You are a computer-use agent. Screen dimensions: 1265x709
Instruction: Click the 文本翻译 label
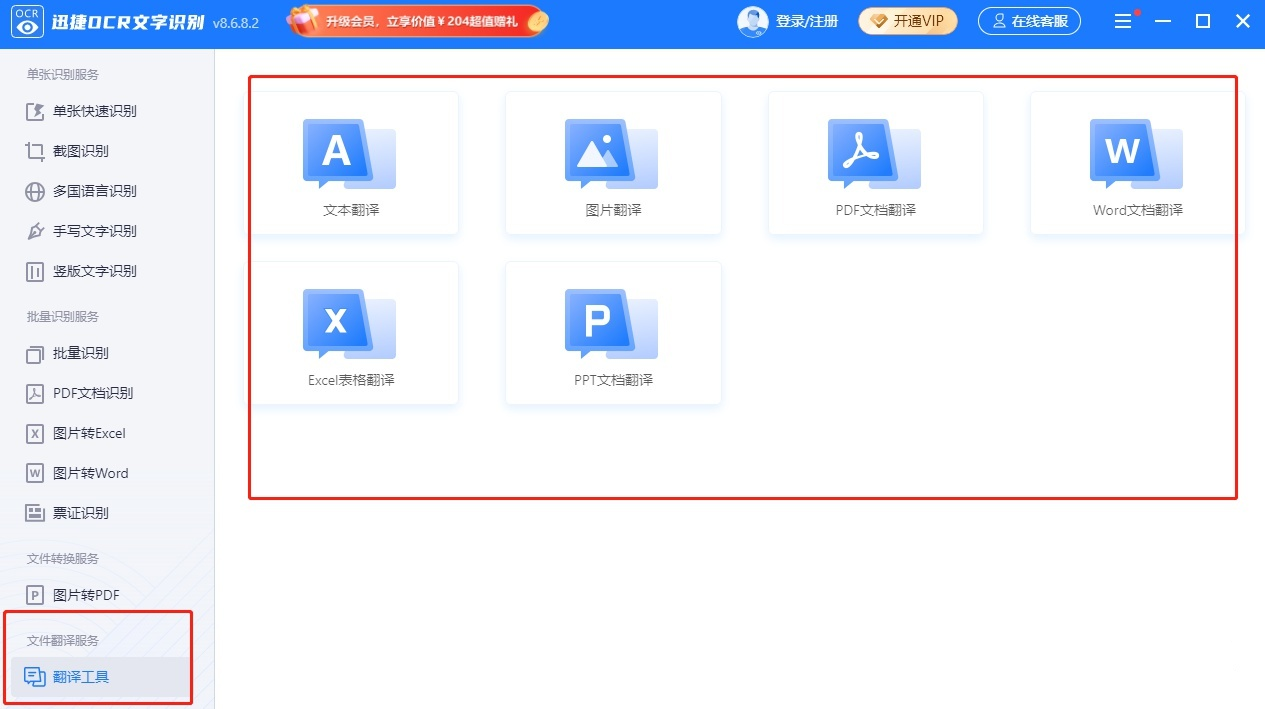point(351,210)
